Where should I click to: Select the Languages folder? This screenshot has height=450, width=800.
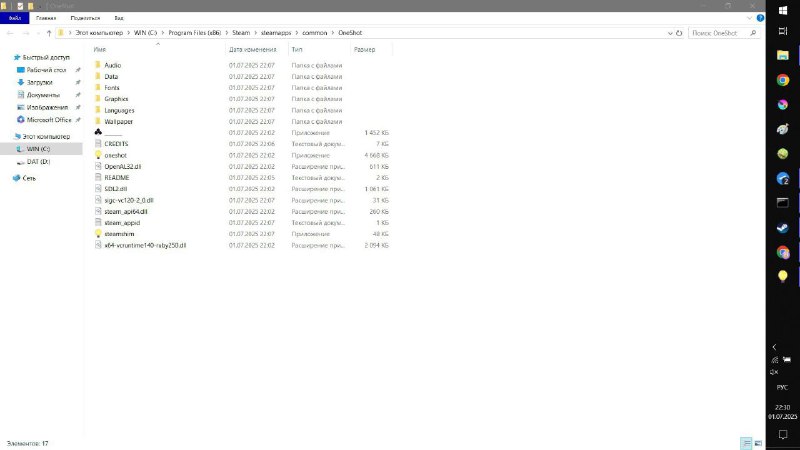(119, 110)
